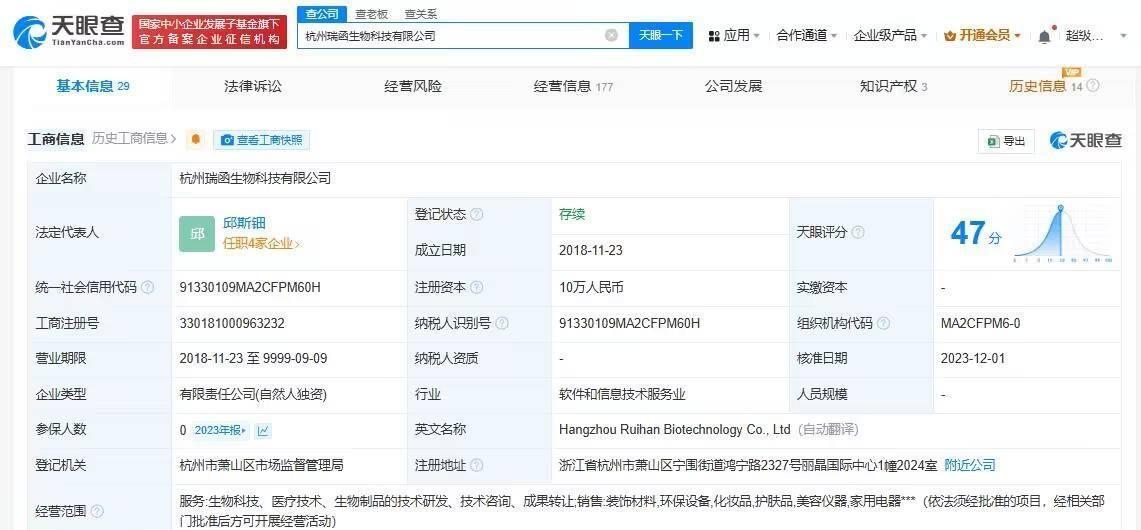Click the 软件和信息技术服务业 industry value
This screenshot has width=1141, height=530.
point(623,395)
